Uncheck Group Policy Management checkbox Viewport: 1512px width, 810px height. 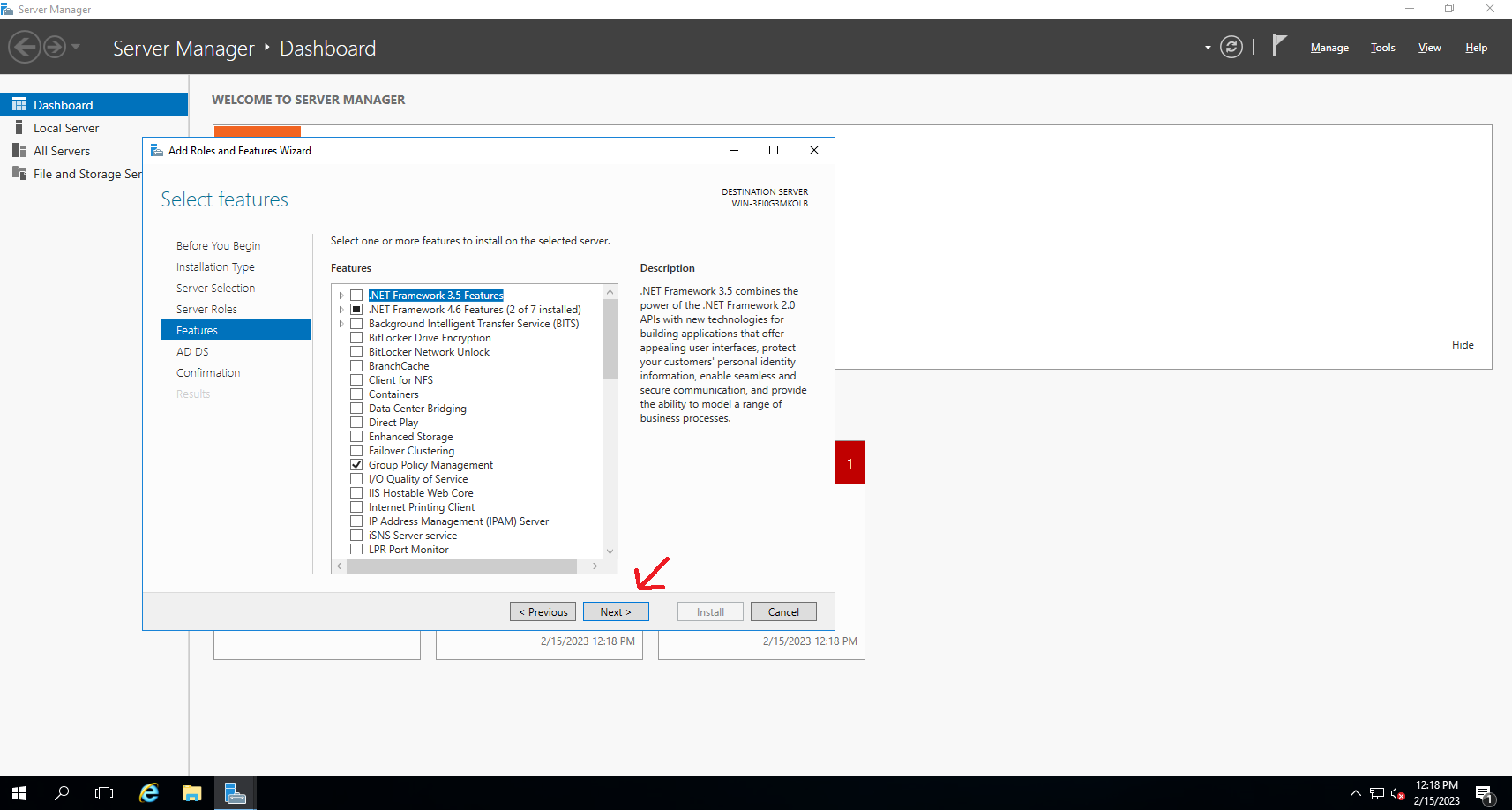(356, 465)
